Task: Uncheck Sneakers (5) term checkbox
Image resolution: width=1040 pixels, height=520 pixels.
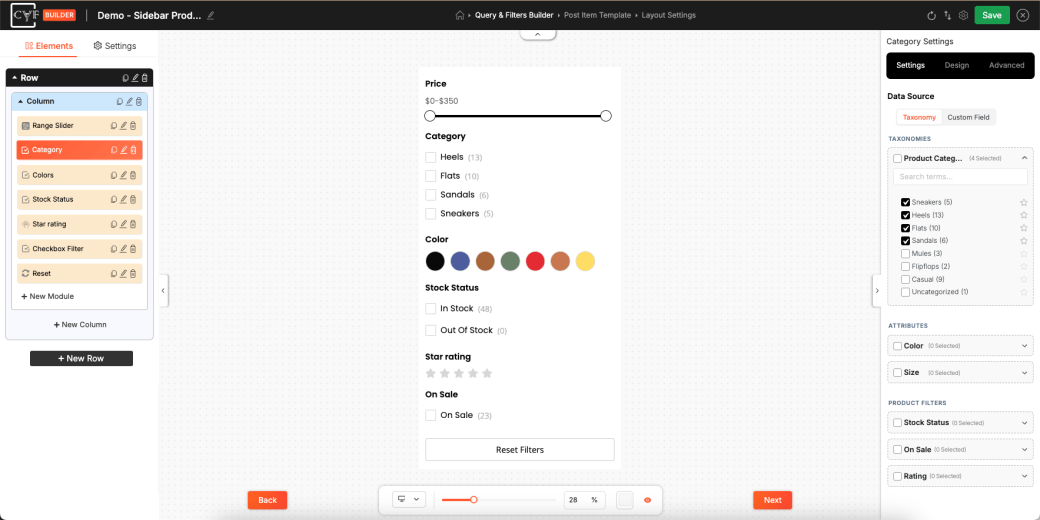Action: coord(905,202)
